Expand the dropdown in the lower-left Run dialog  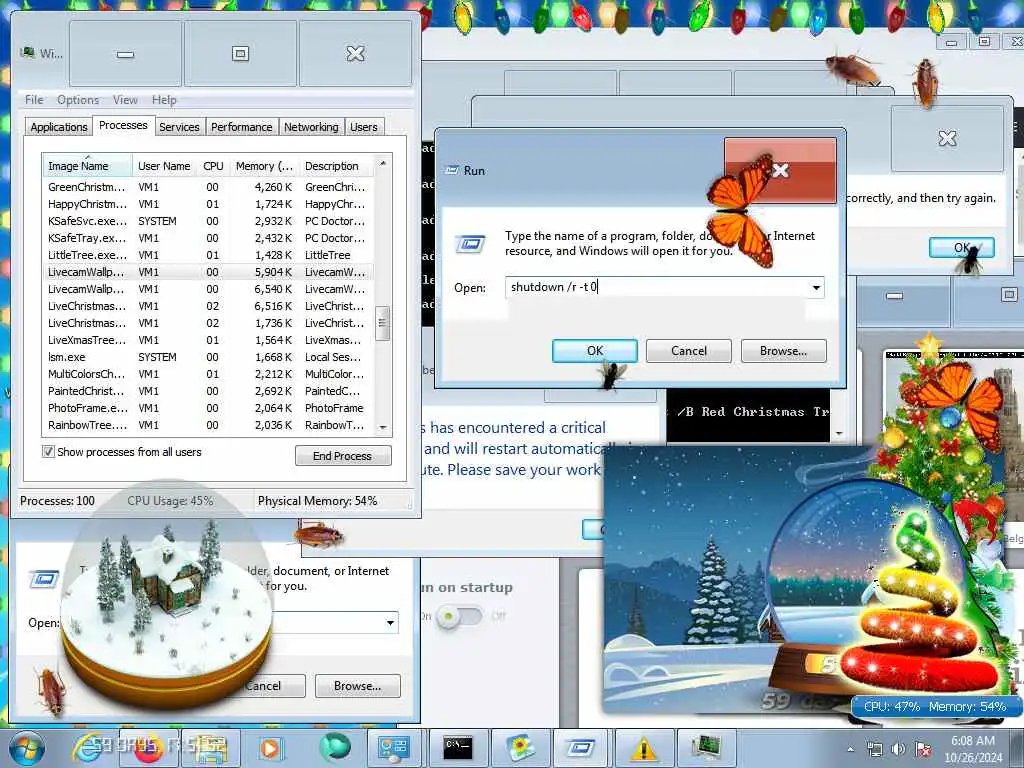390,622
